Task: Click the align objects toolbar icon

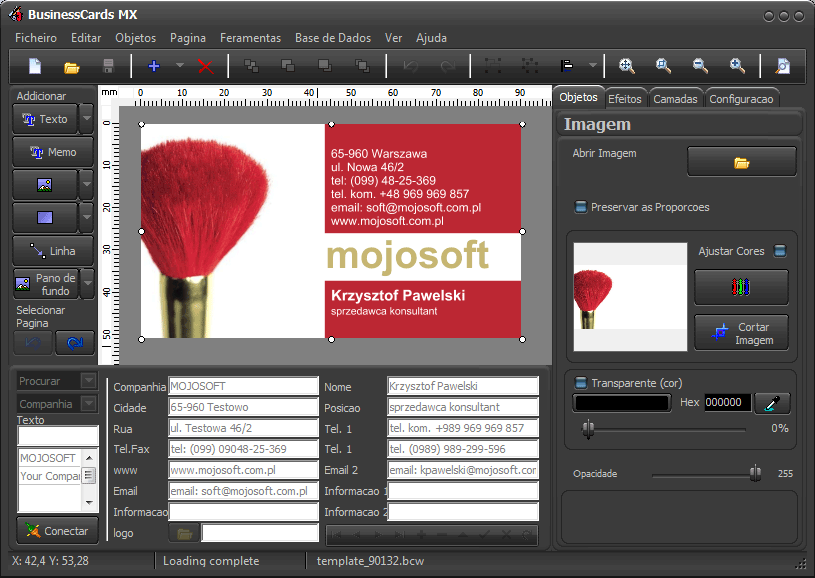Action: tap(567, 66)
